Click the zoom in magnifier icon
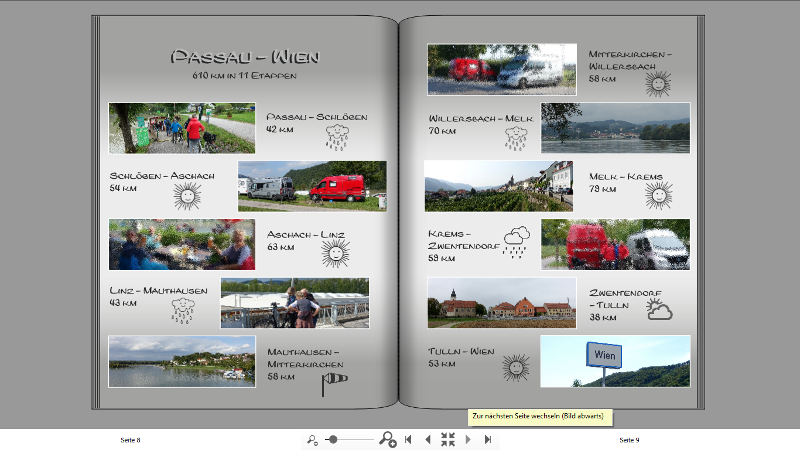The height and width of the screenshot is (450, 800). pos(387,439)
